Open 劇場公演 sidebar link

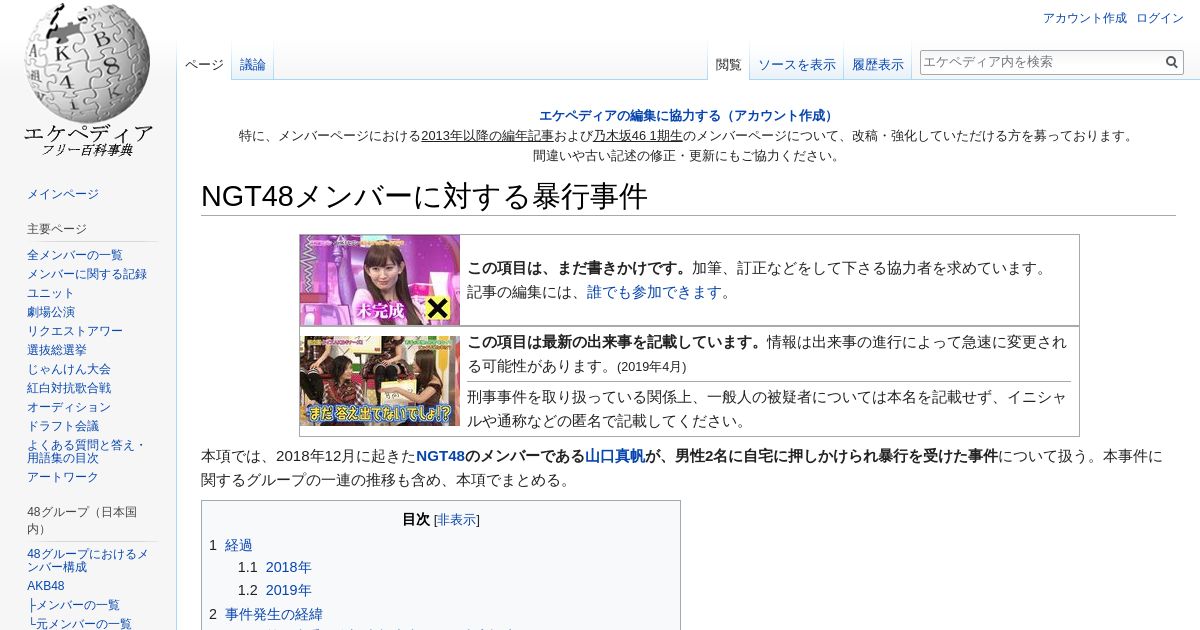[x=51, y=312]
